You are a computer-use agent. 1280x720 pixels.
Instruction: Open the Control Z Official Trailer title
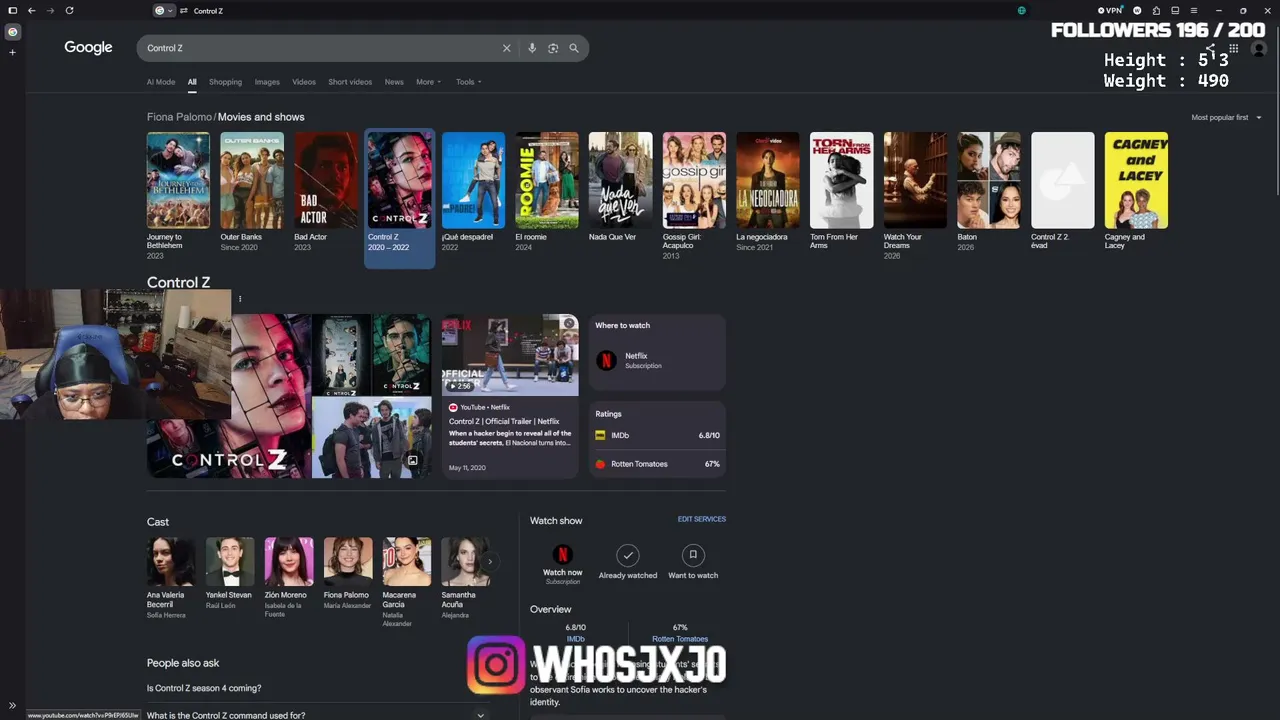tap(504, 422)
